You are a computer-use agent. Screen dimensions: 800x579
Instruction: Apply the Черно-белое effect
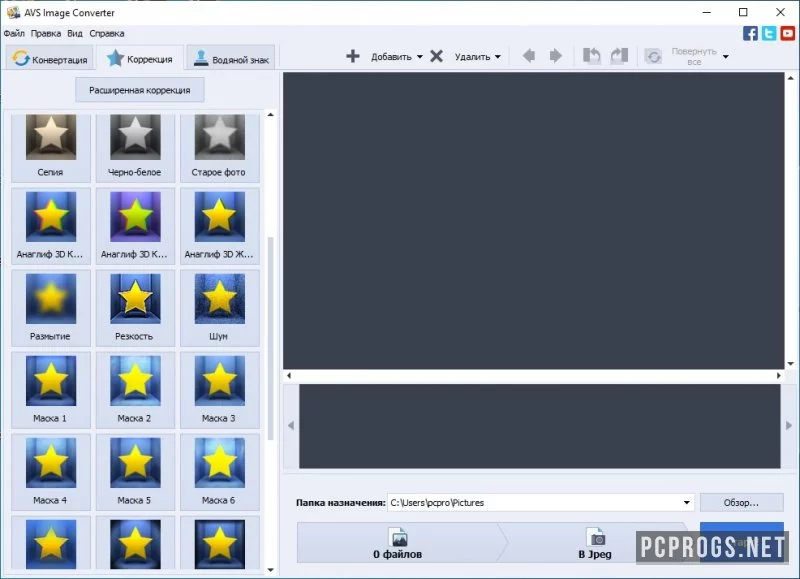point(135,147)
